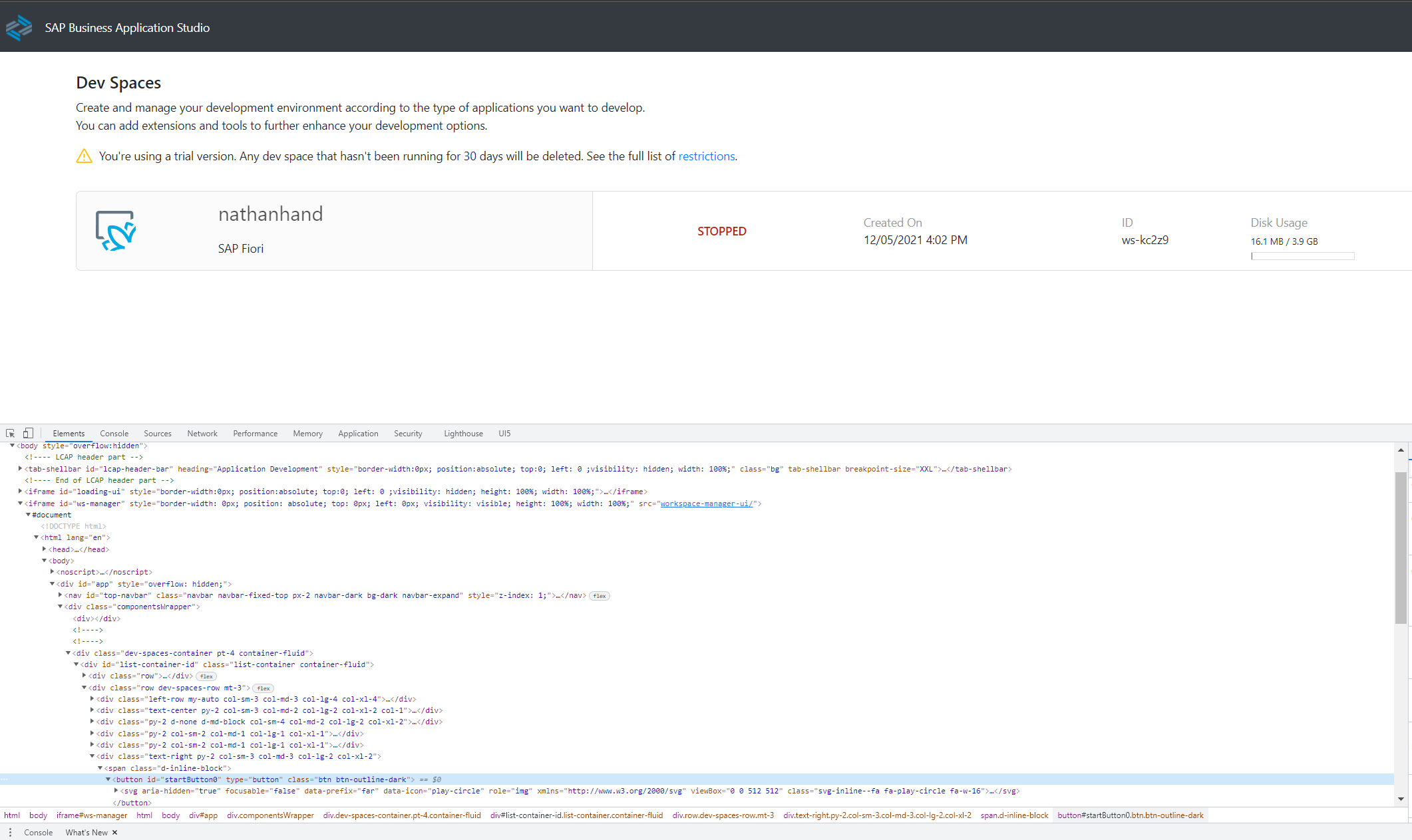Open the Application tab

coord(358,434)
